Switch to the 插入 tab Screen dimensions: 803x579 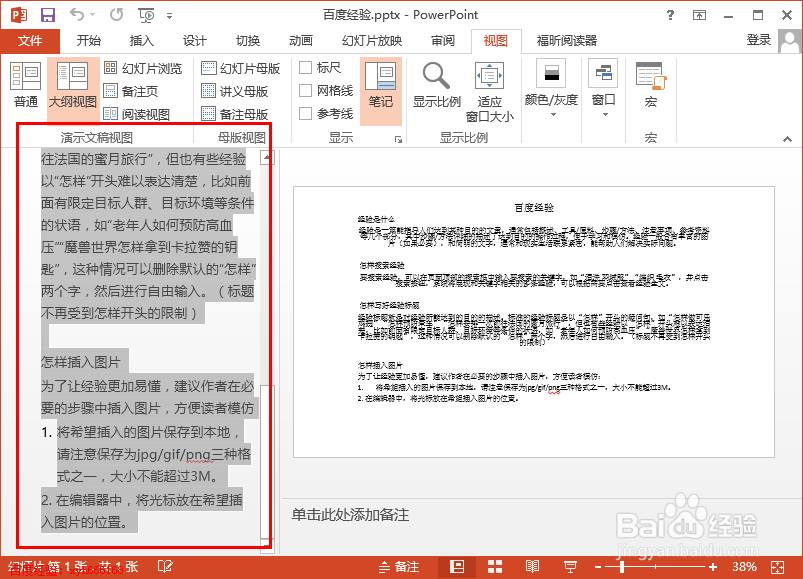pyautogui.click(x=142, y=40)
